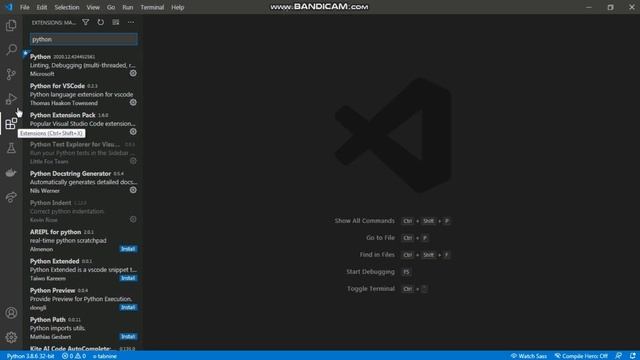Screen dimensions: 640x360
Task: Open the Selection menu
Action: point(67,7)
